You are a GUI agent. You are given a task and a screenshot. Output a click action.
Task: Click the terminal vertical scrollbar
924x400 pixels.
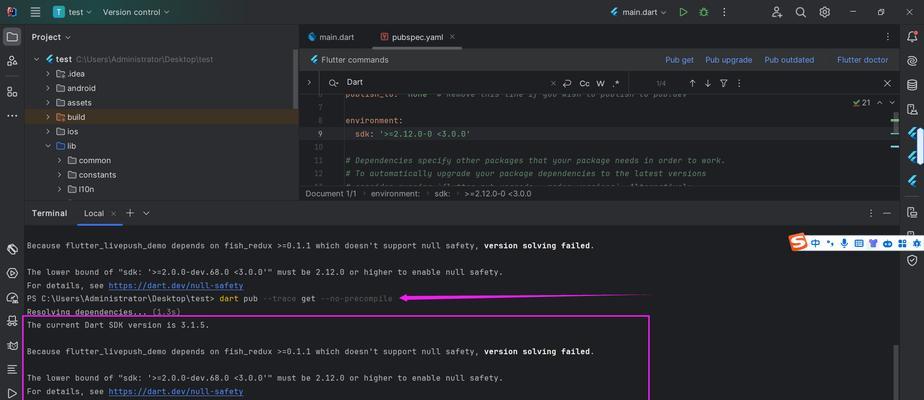(x=897, y=372)
